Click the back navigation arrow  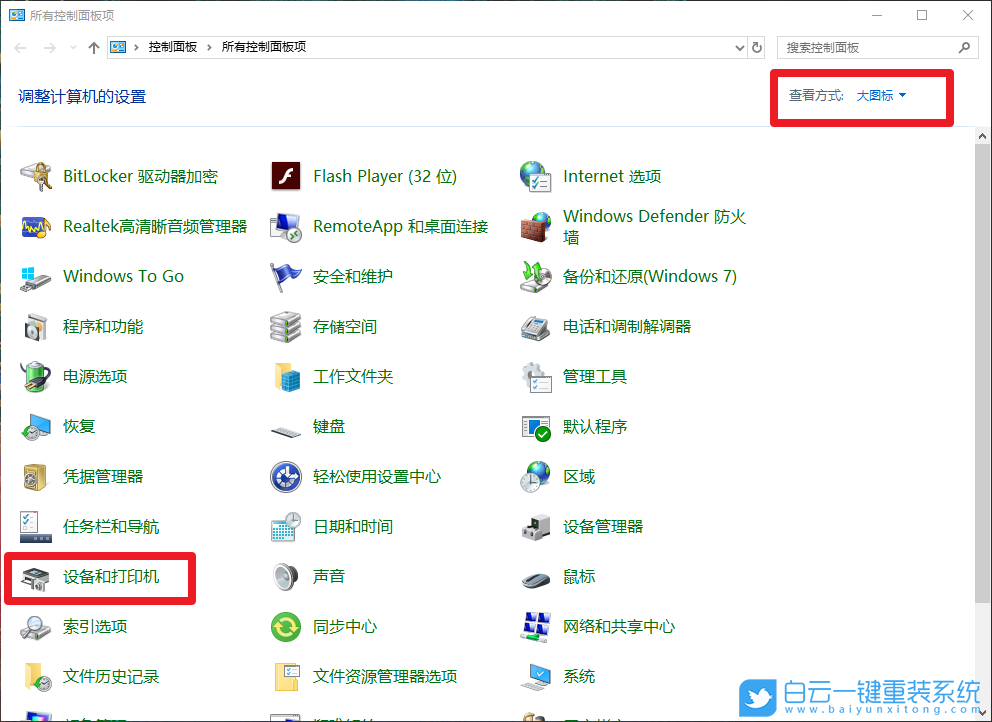[20, 46]
